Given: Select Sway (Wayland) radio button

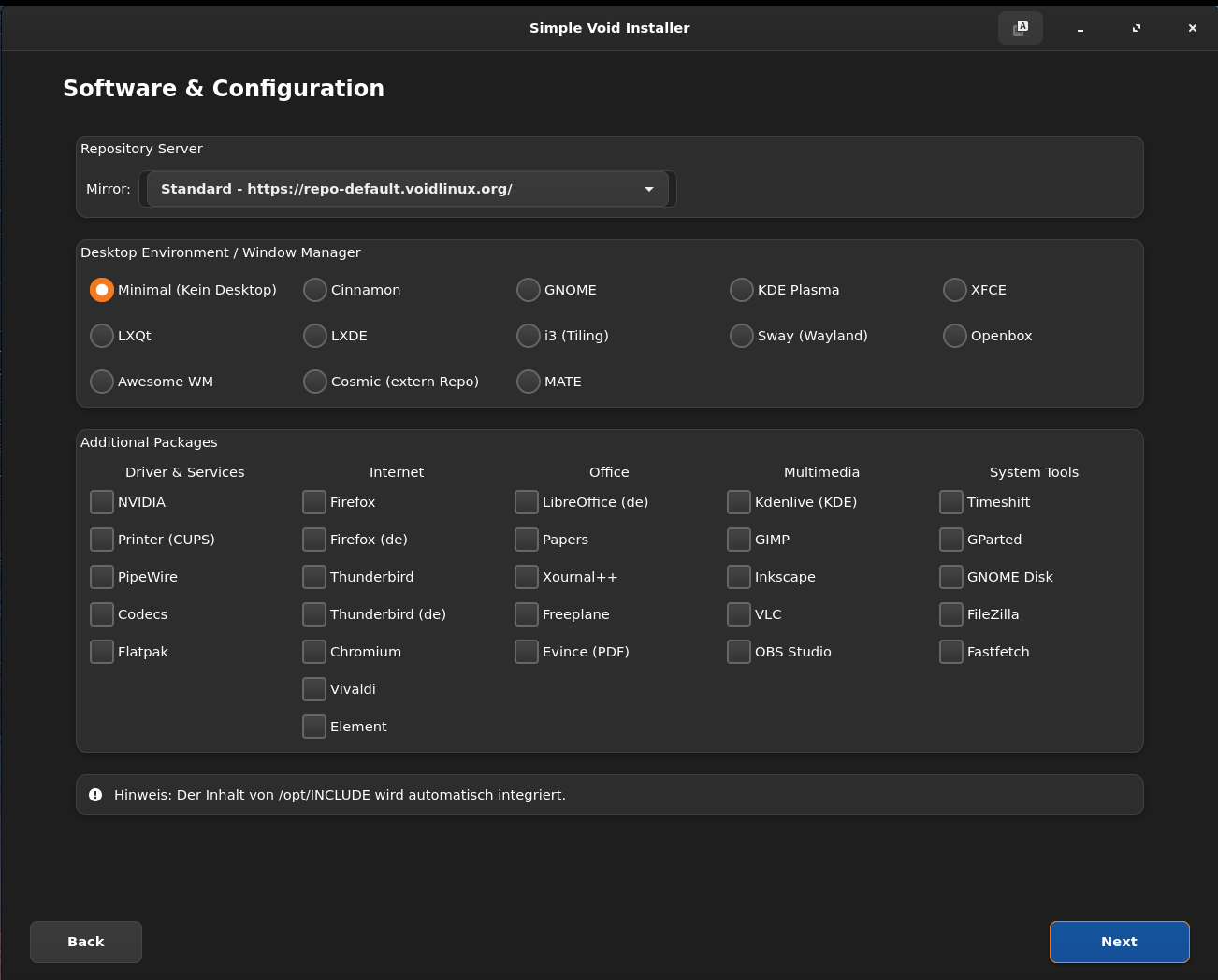Looking at the screenshot, I should tap(742, 336).
